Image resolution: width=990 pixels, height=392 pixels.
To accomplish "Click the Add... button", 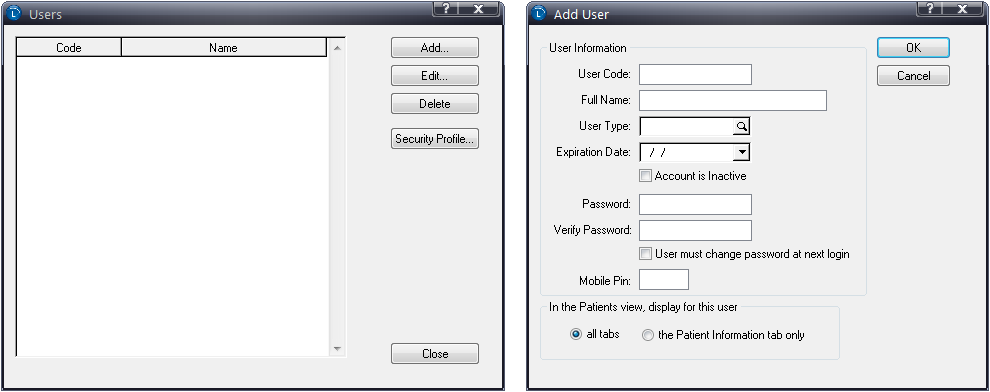I will coord(435,48).
